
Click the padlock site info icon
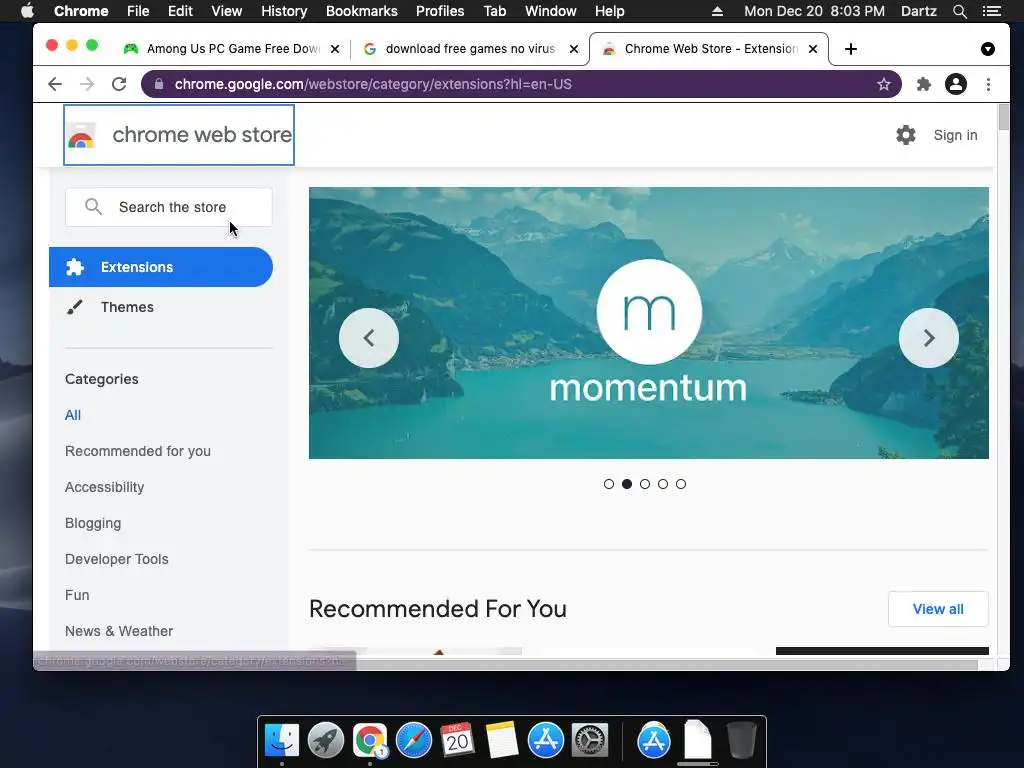point(159,84)
